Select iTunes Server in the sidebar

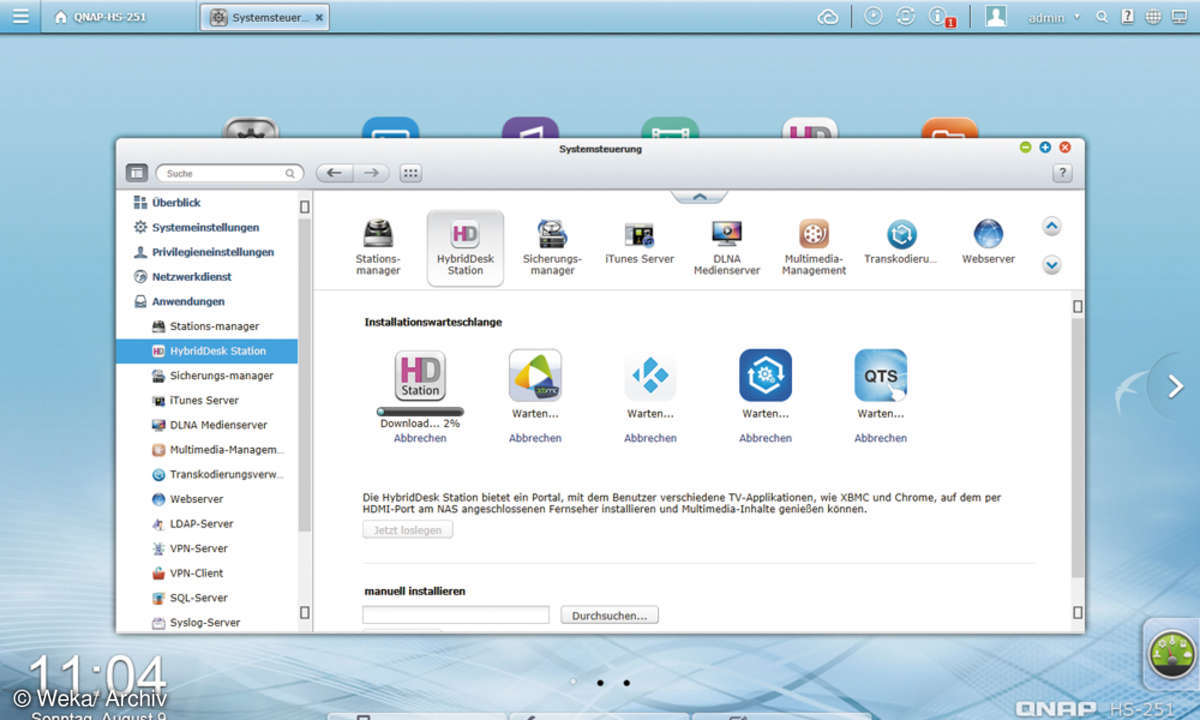click(x=206, y=400)
